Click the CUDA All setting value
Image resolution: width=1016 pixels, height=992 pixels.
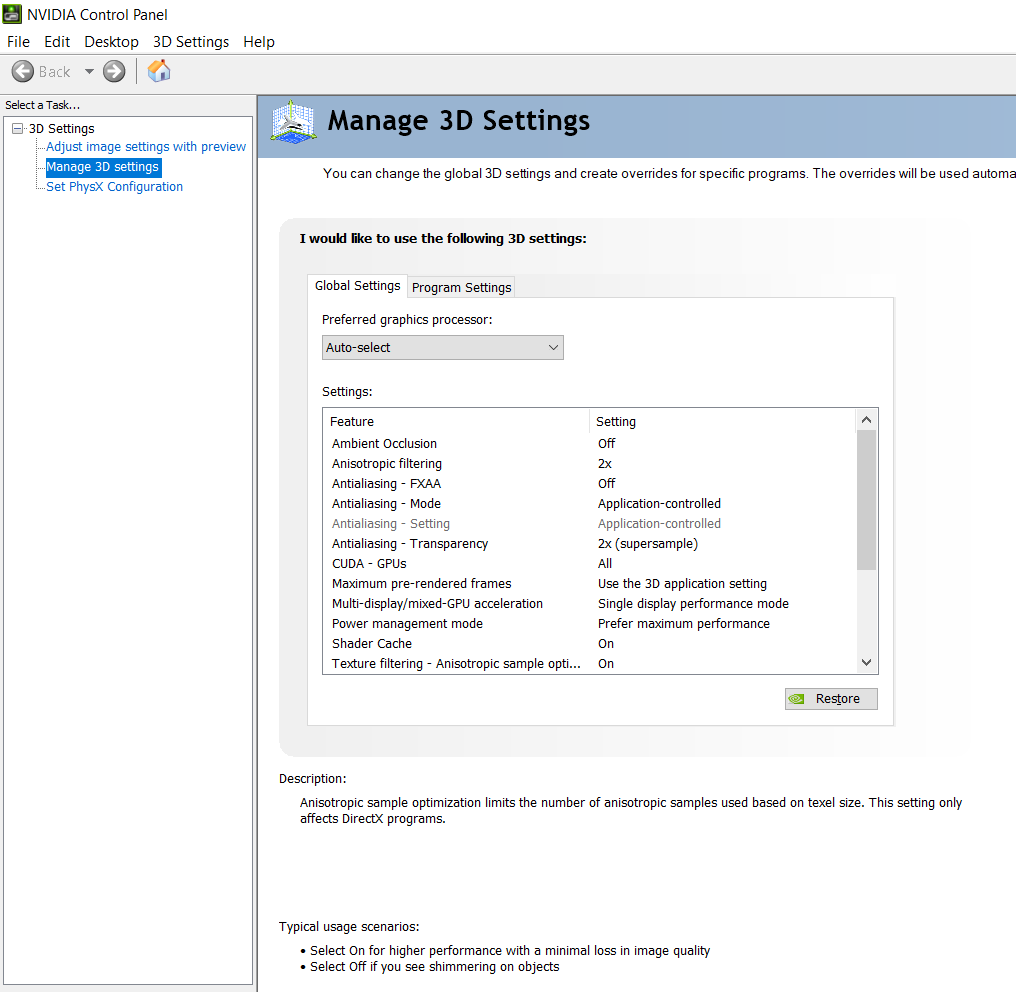(605, 564)
